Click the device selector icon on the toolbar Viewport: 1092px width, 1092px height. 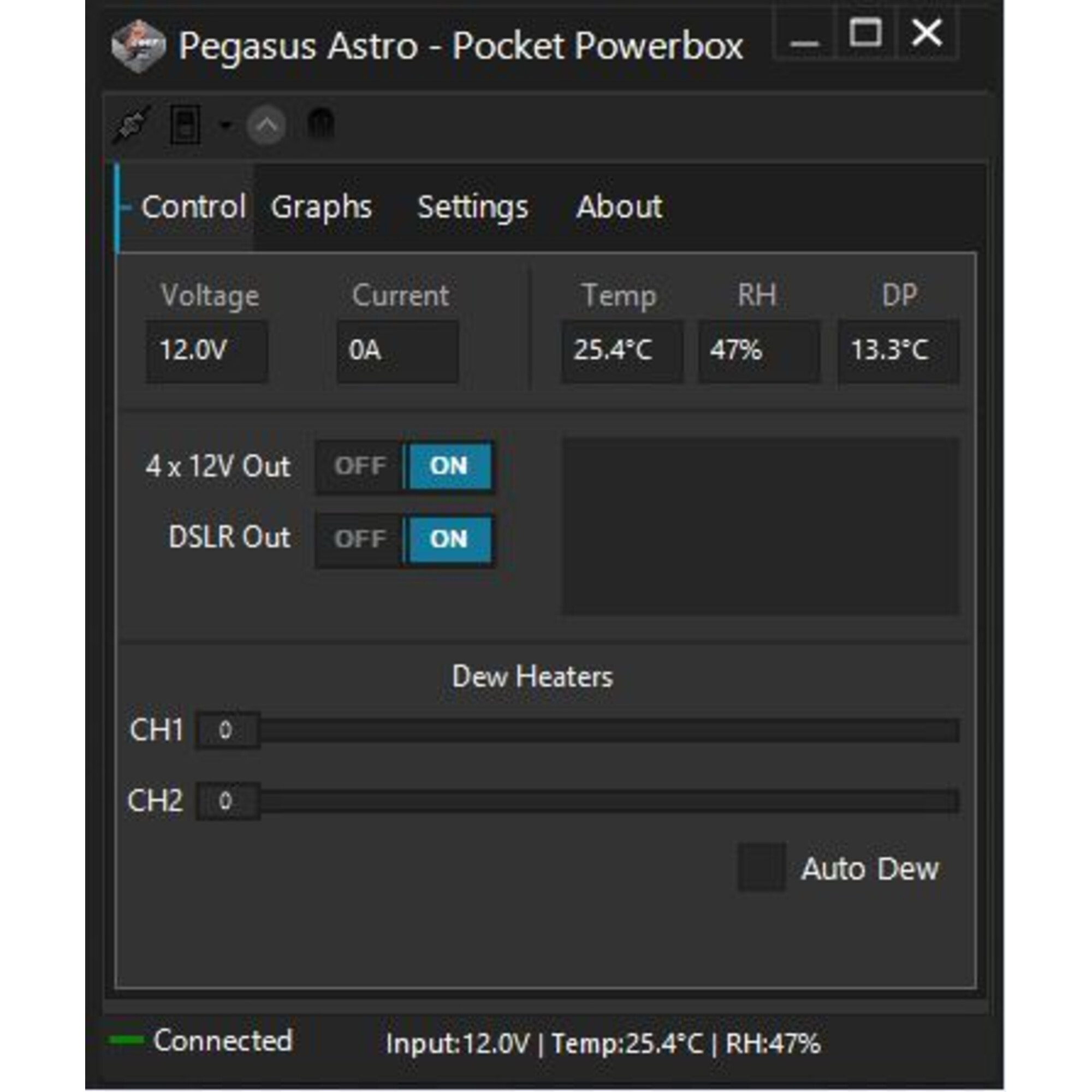click(187, 124)
